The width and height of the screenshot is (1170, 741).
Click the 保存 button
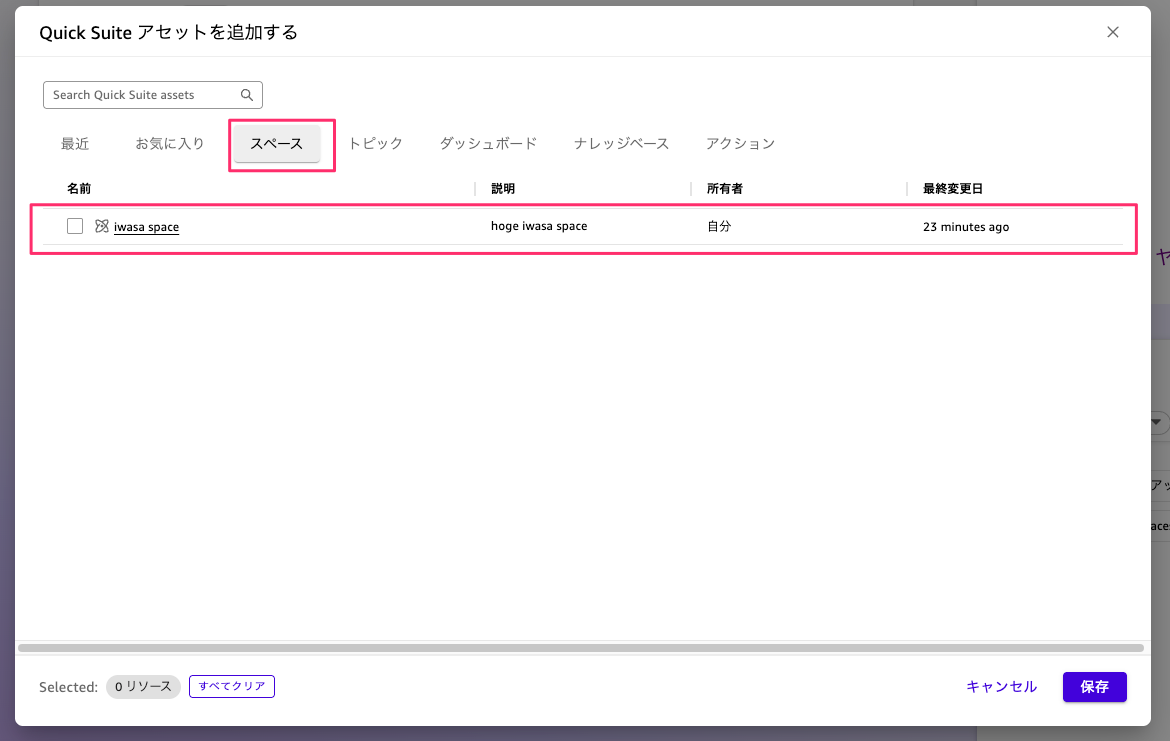point(1094,687)
